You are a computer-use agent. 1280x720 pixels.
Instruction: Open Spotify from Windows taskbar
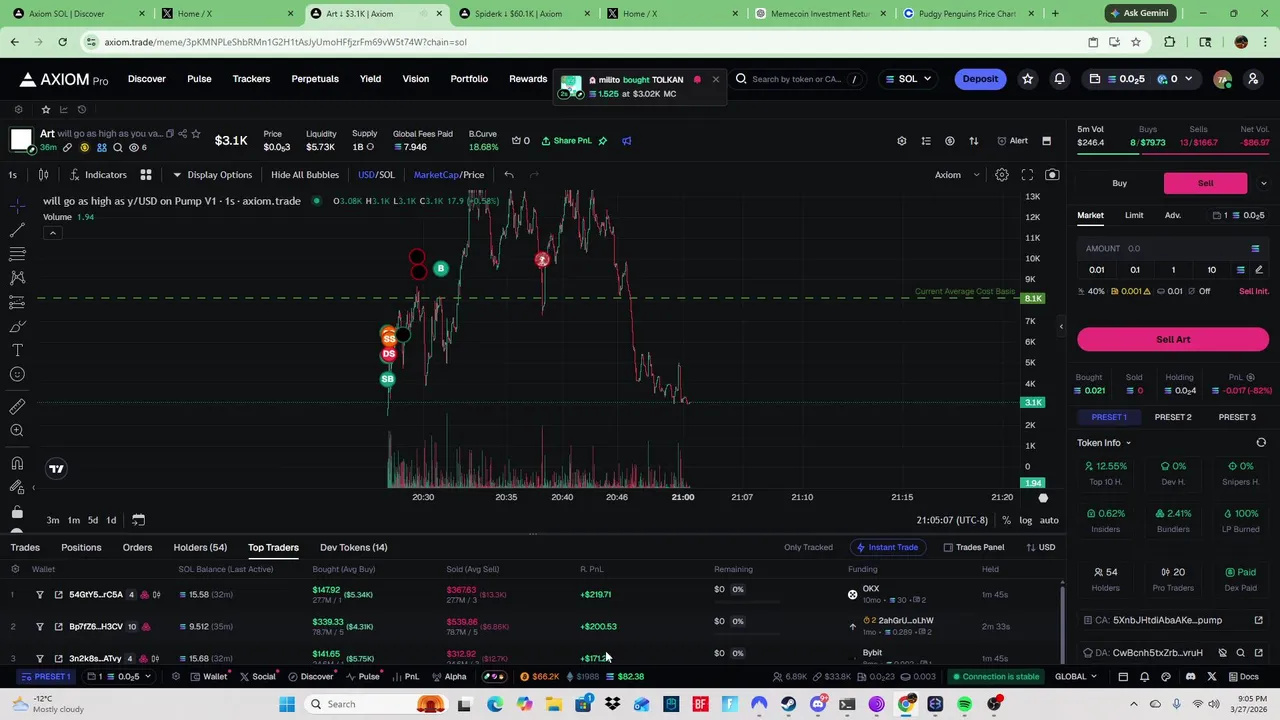[965, 704]
